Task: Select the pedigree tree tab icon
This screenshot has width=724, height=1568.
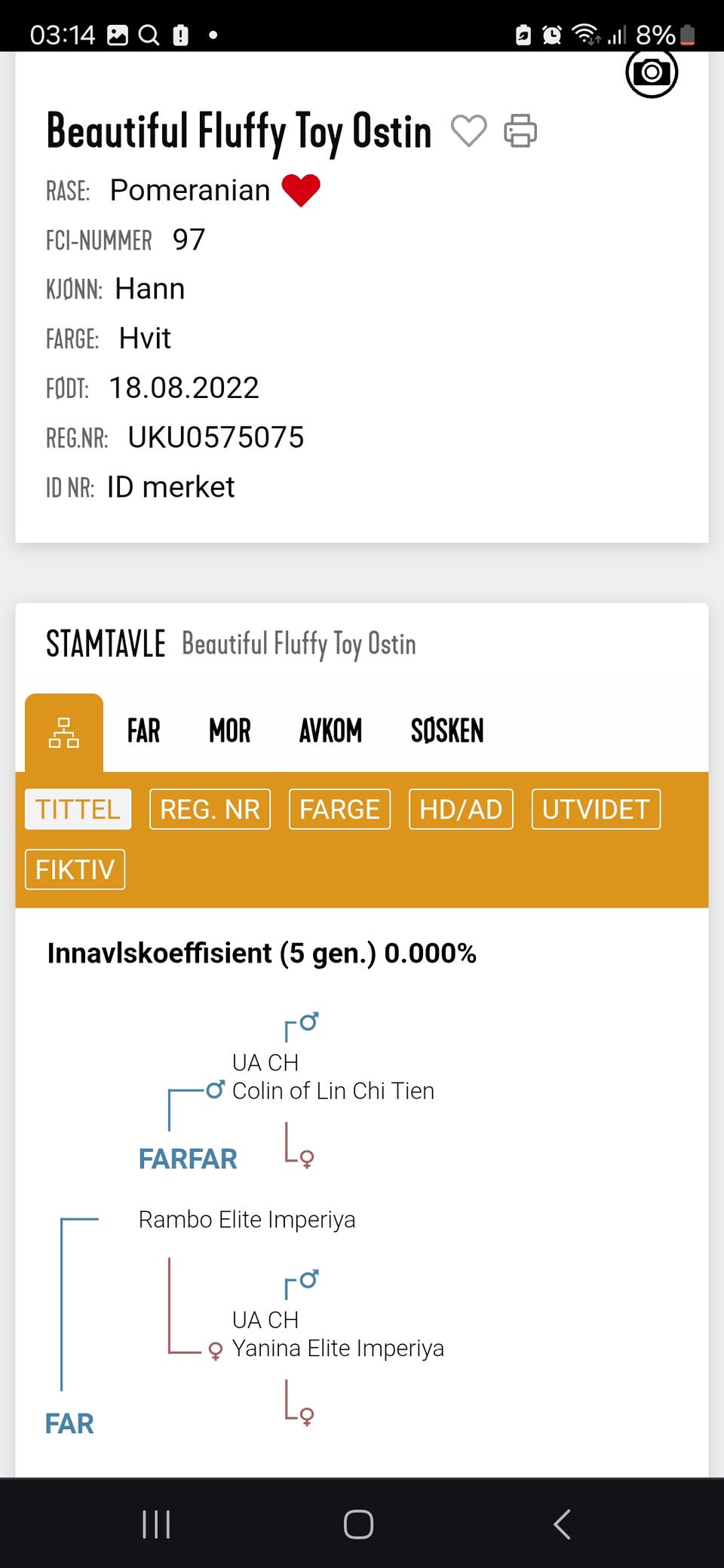Action: (x=64, y=733)
